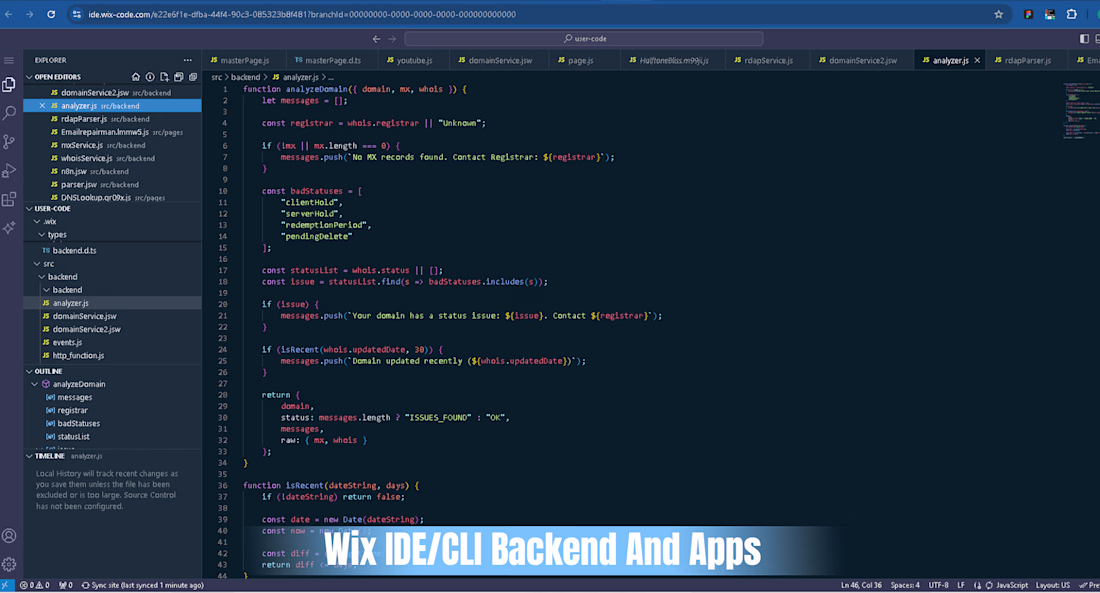Close the analyzer.js editor tab
Image resolution: width=1100 pixels, height=593 pixels.
point(977,60)
